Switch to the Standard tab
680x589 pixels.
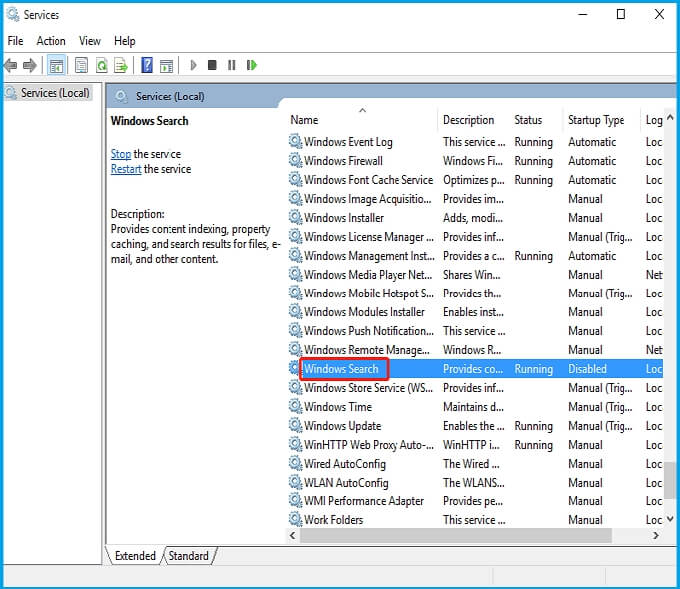coord(188,556)
